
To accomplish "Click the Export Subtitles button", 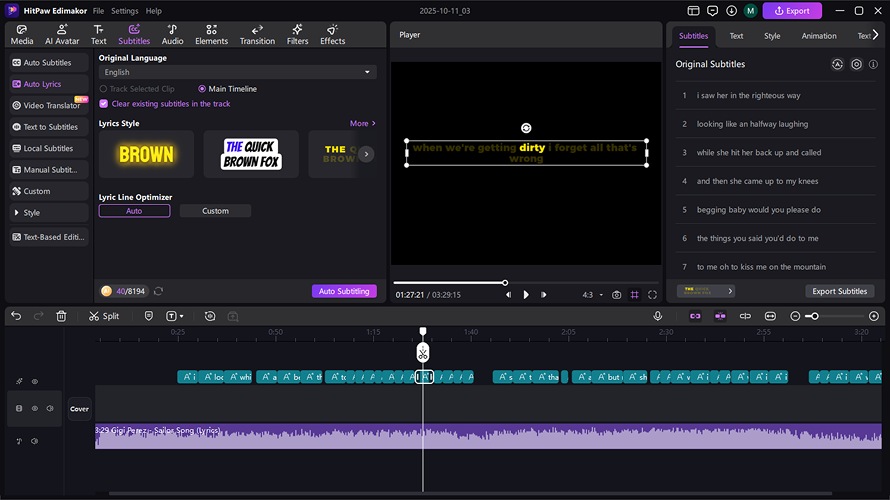I will [839, 291].
